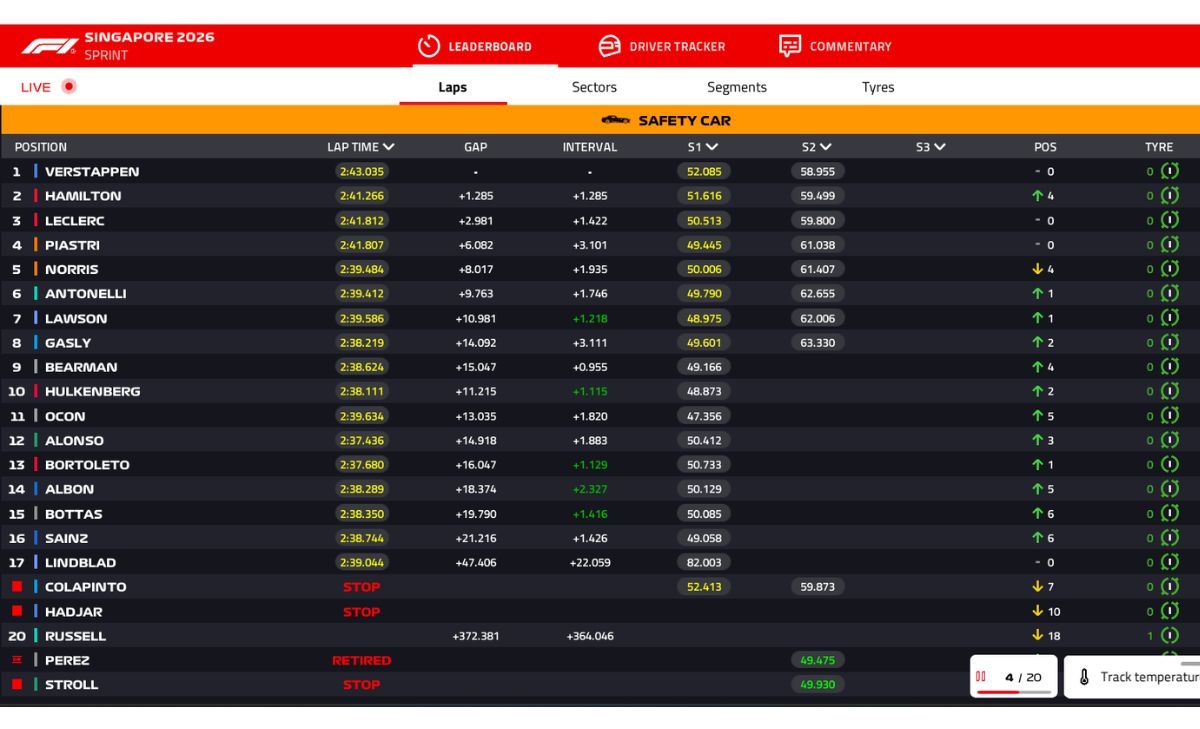Click the red stop square beside Colapinto
Image resolution: width=1200 pixels, height=729 pixels.
pos(16,587)
